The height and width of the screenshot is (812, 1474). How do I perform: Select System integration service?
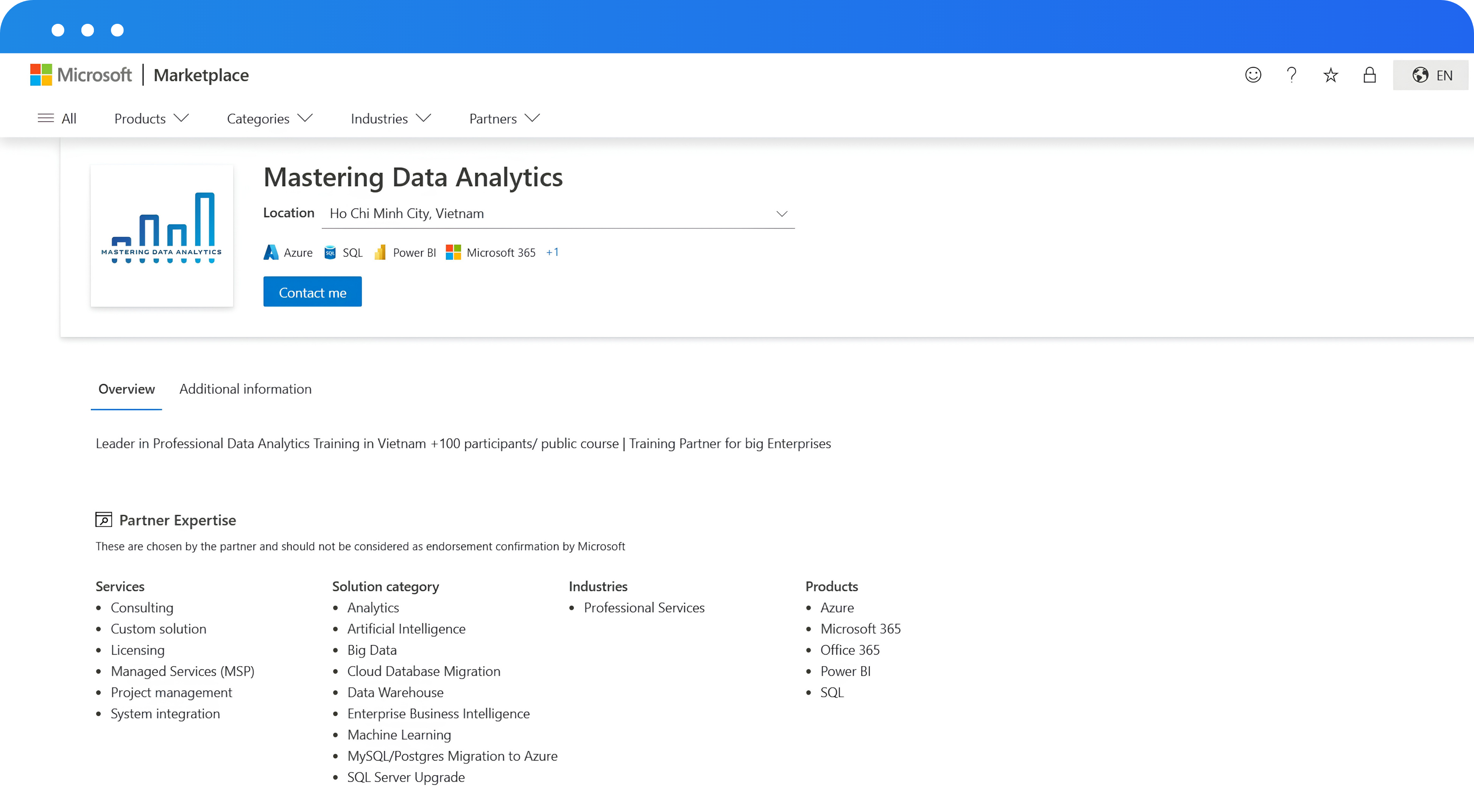pos(165,713)
